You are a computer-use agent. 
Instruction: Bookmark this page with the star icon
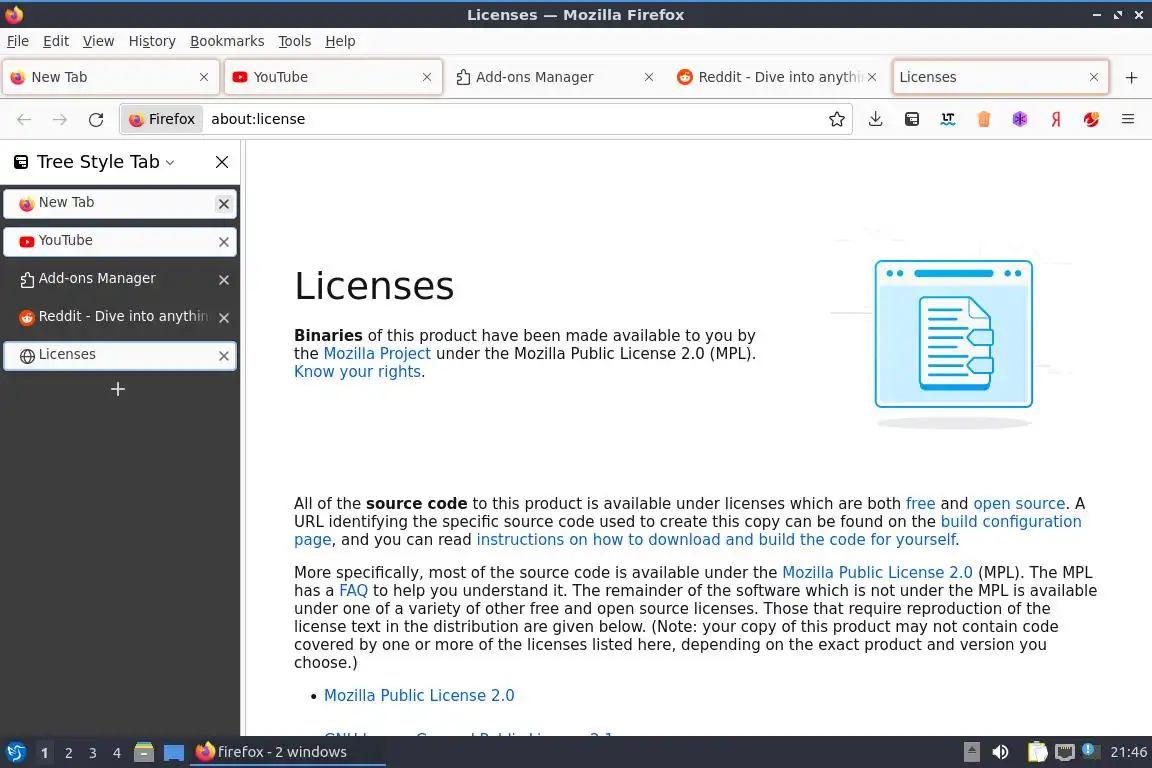(x=836, y=119)
